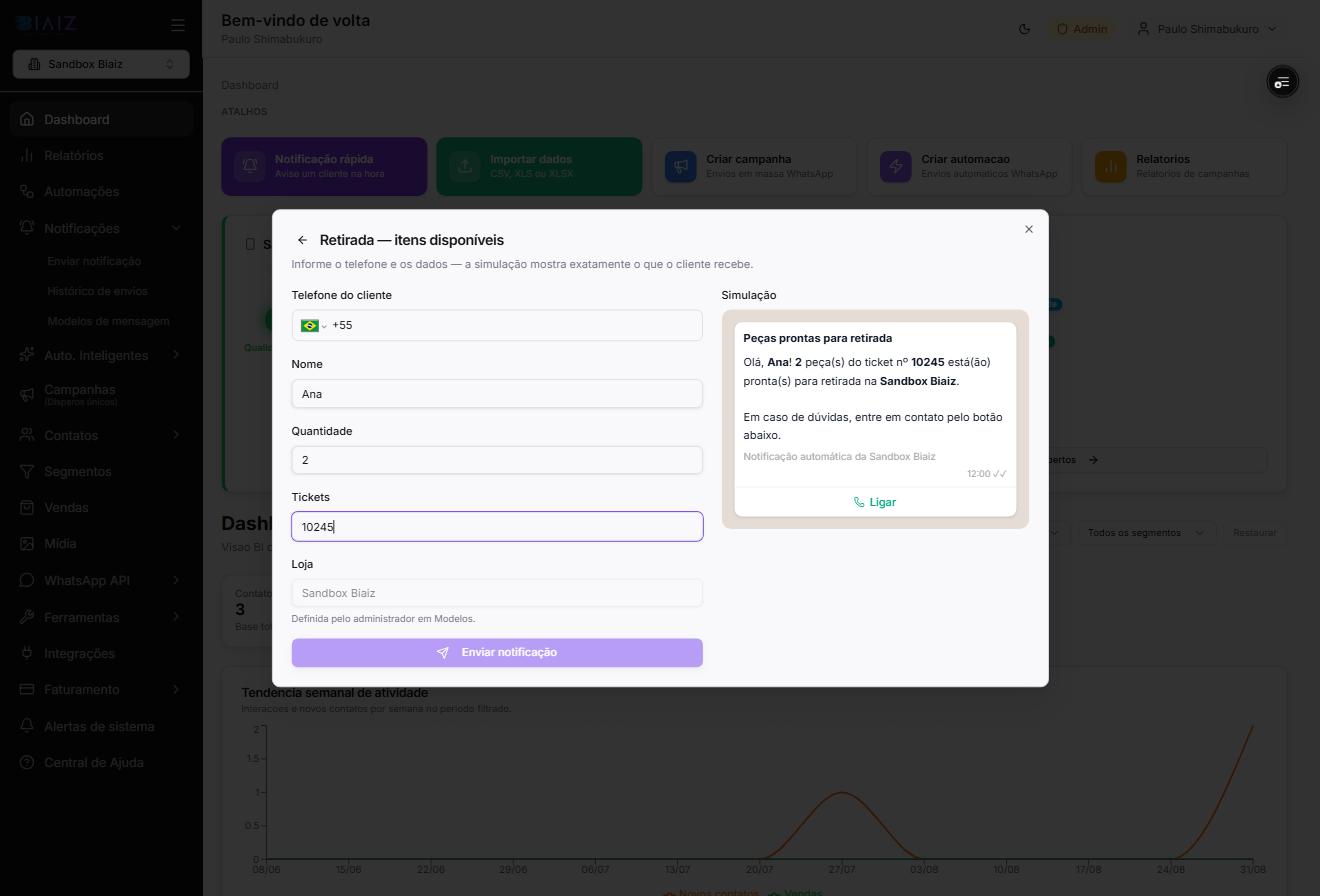The height and width of the screenshot is (896, 1320).
Task: Open Campanhas in the sidebar
Action: [x=101, y=394]
